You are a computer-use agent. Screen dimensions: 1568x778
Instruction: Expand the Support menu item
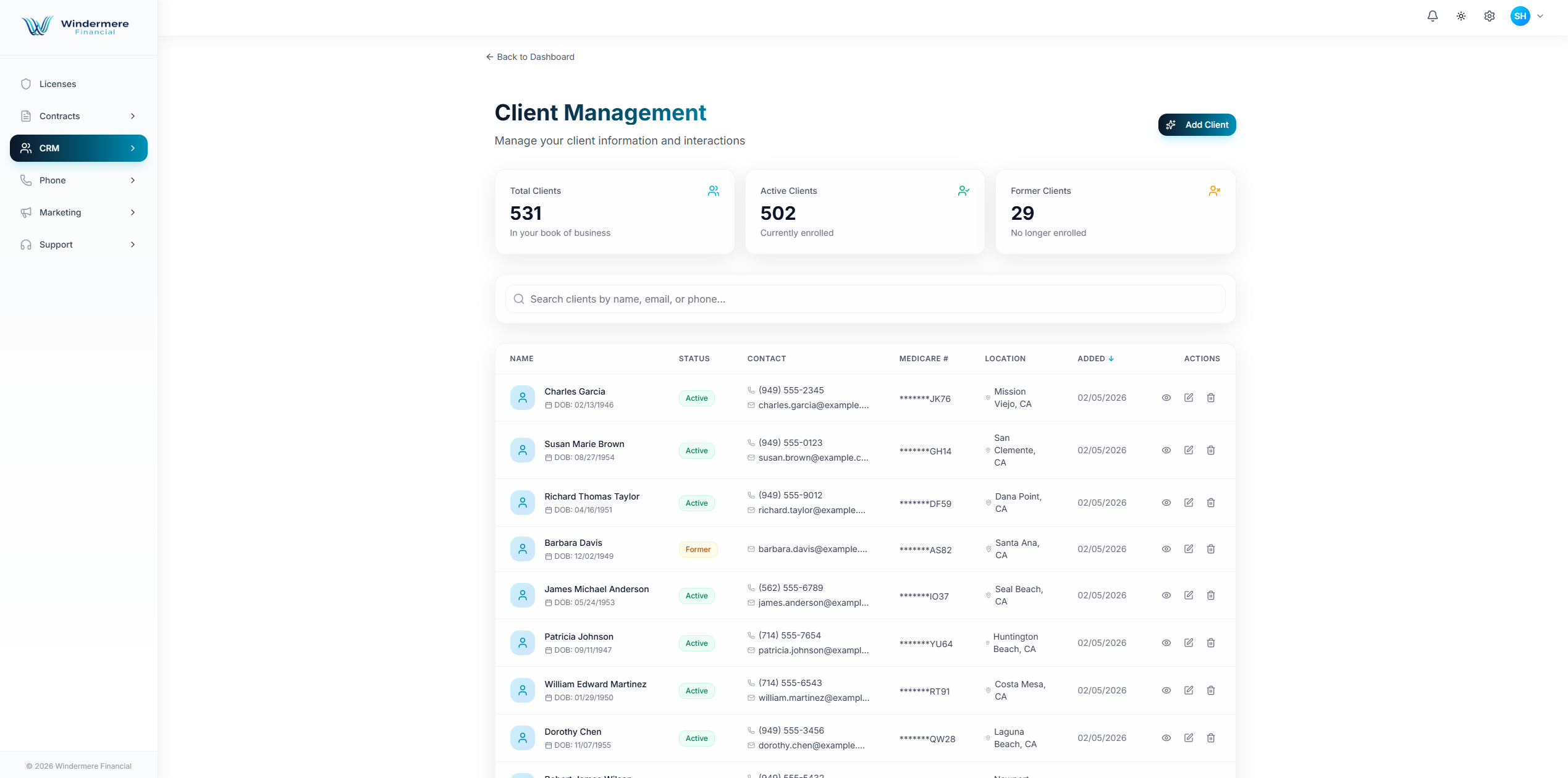coord(133,245)
